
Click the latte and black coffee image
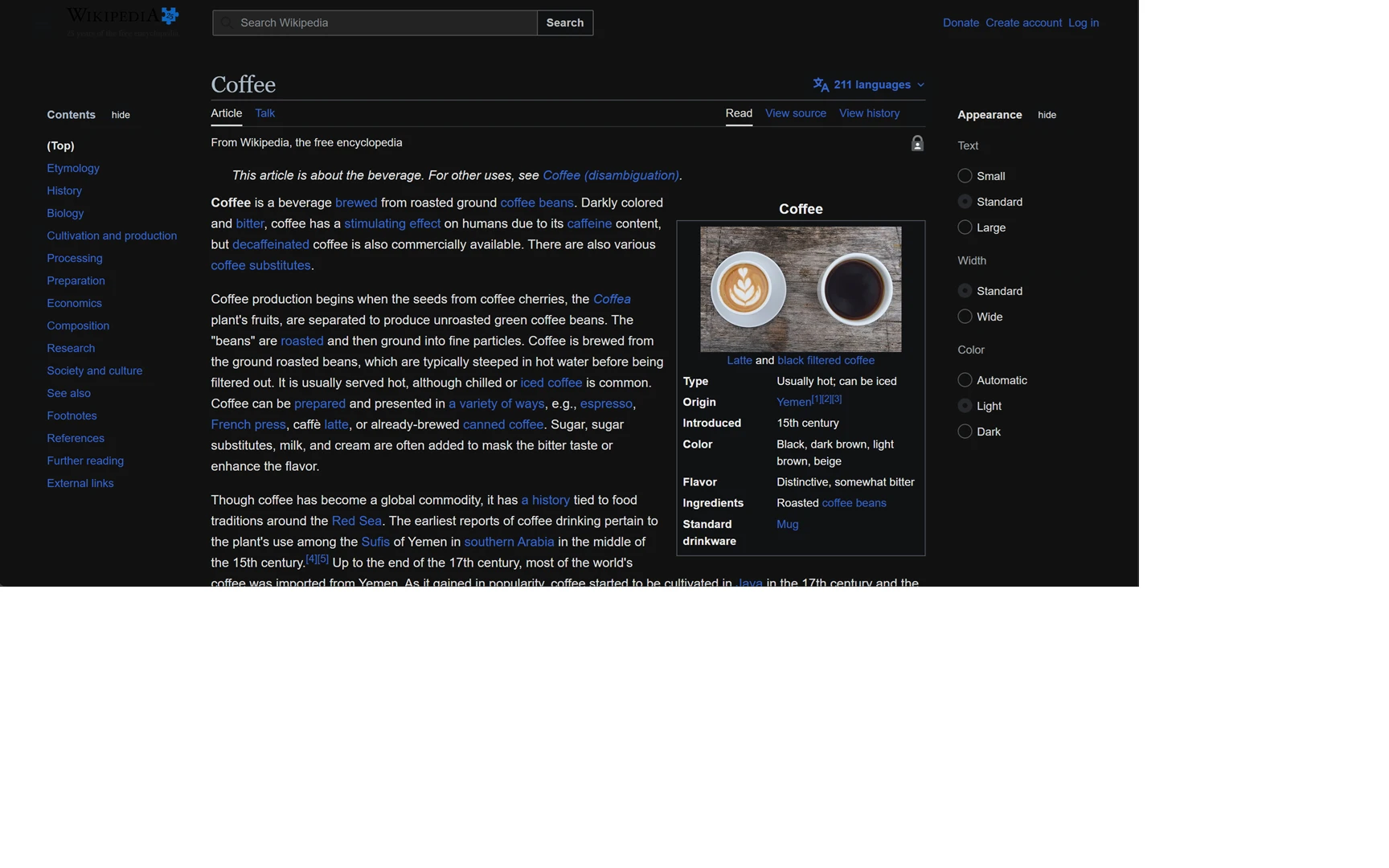click(801, 289)
